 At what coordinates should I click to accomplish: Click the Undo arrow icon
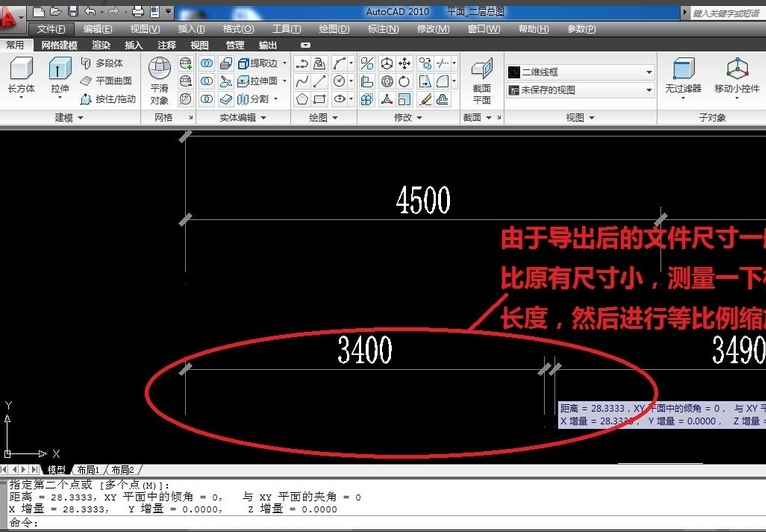tap(90, 11)
